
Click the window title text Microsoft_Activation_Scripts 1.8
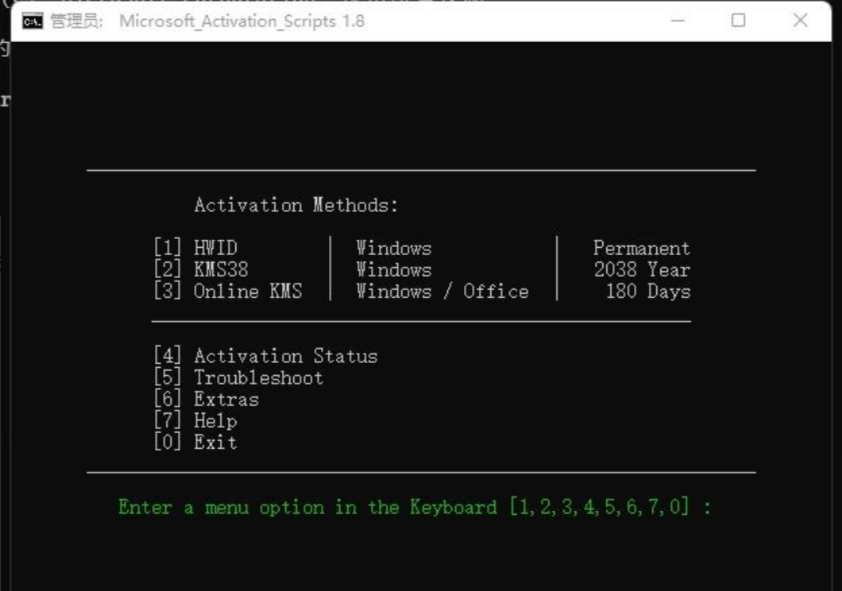242,21
